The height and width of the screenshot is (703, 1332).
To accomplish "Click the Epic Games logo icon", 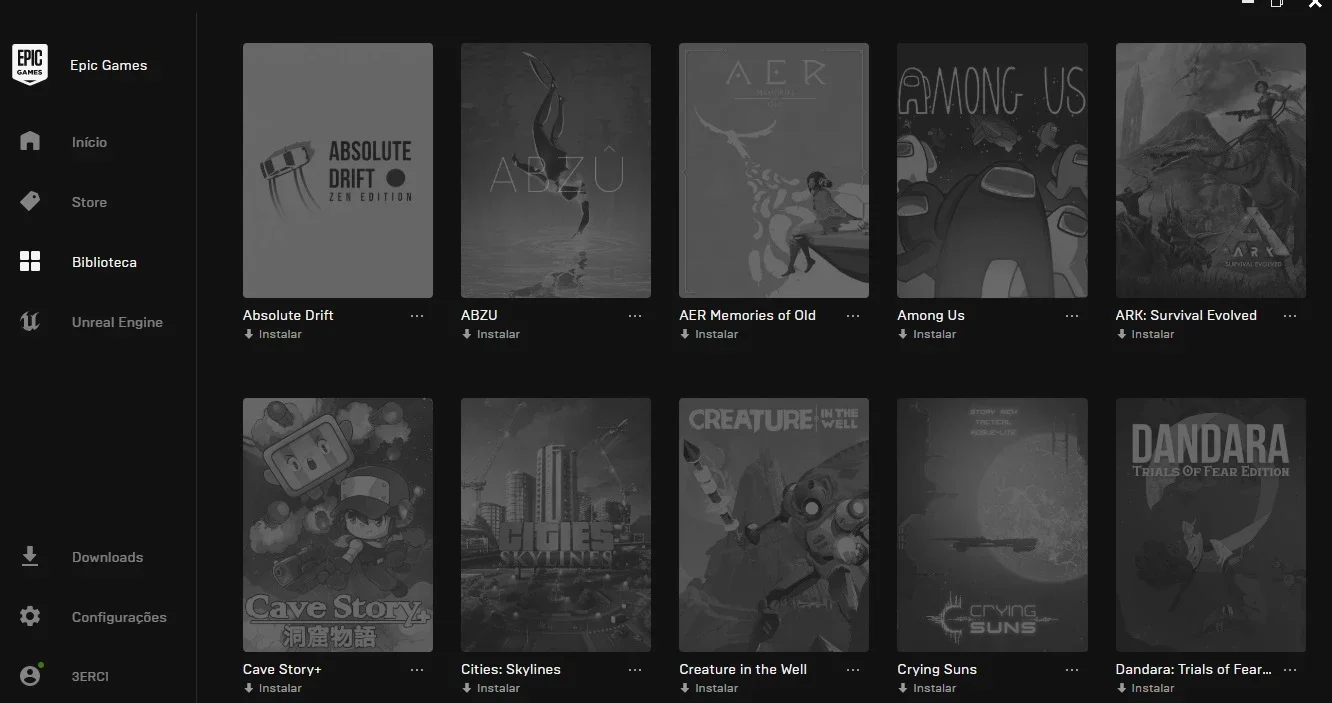I will [x=30, y=65].
